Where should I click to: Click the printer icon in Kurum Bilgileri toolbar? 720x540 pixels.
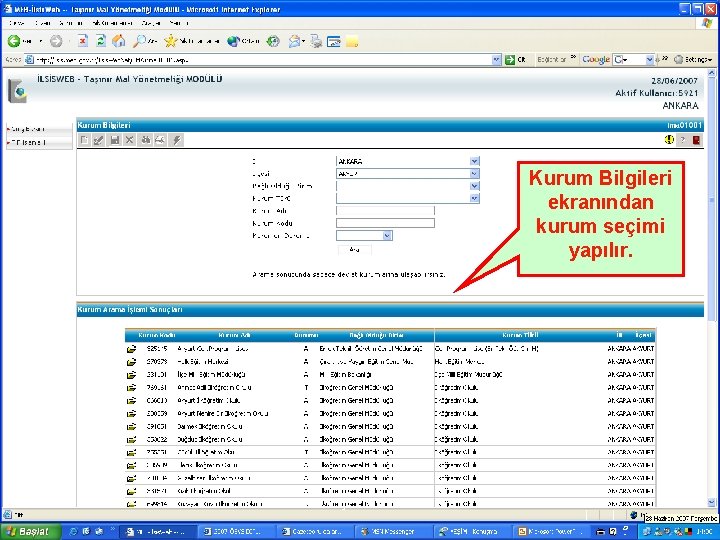(160, 140)
